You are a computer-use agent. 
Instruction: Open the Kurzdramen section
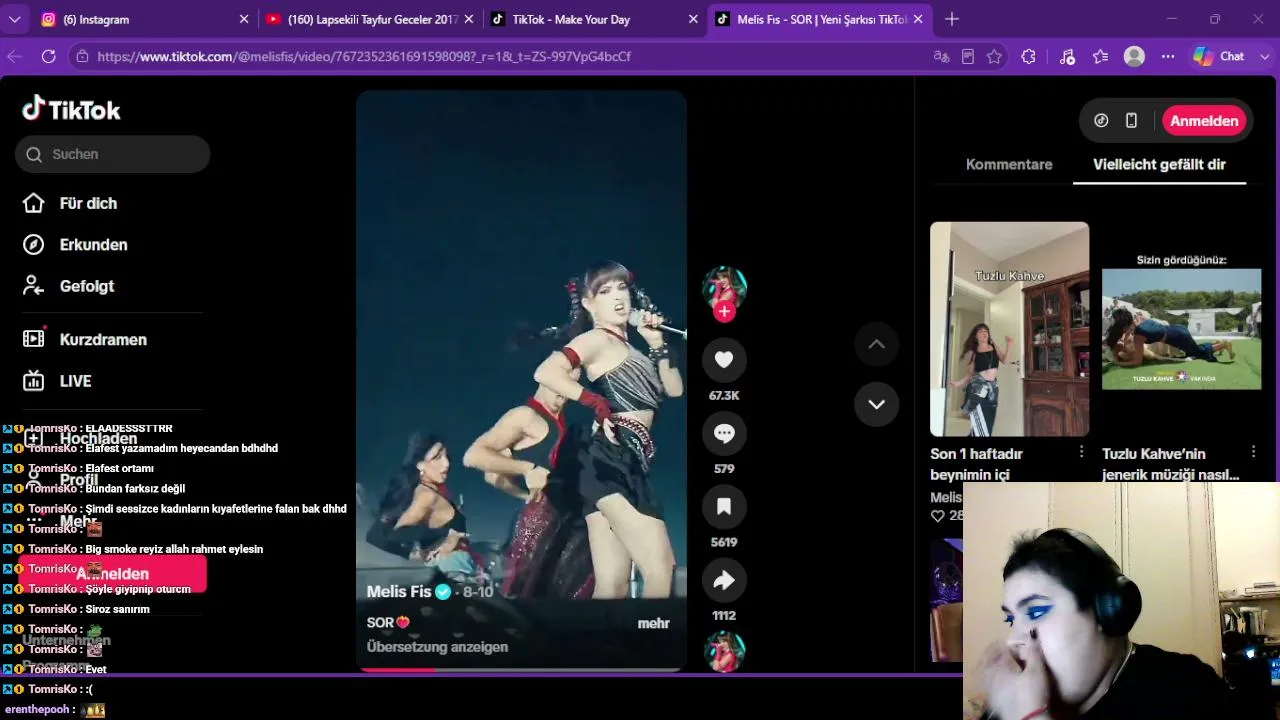coord(85,339)
